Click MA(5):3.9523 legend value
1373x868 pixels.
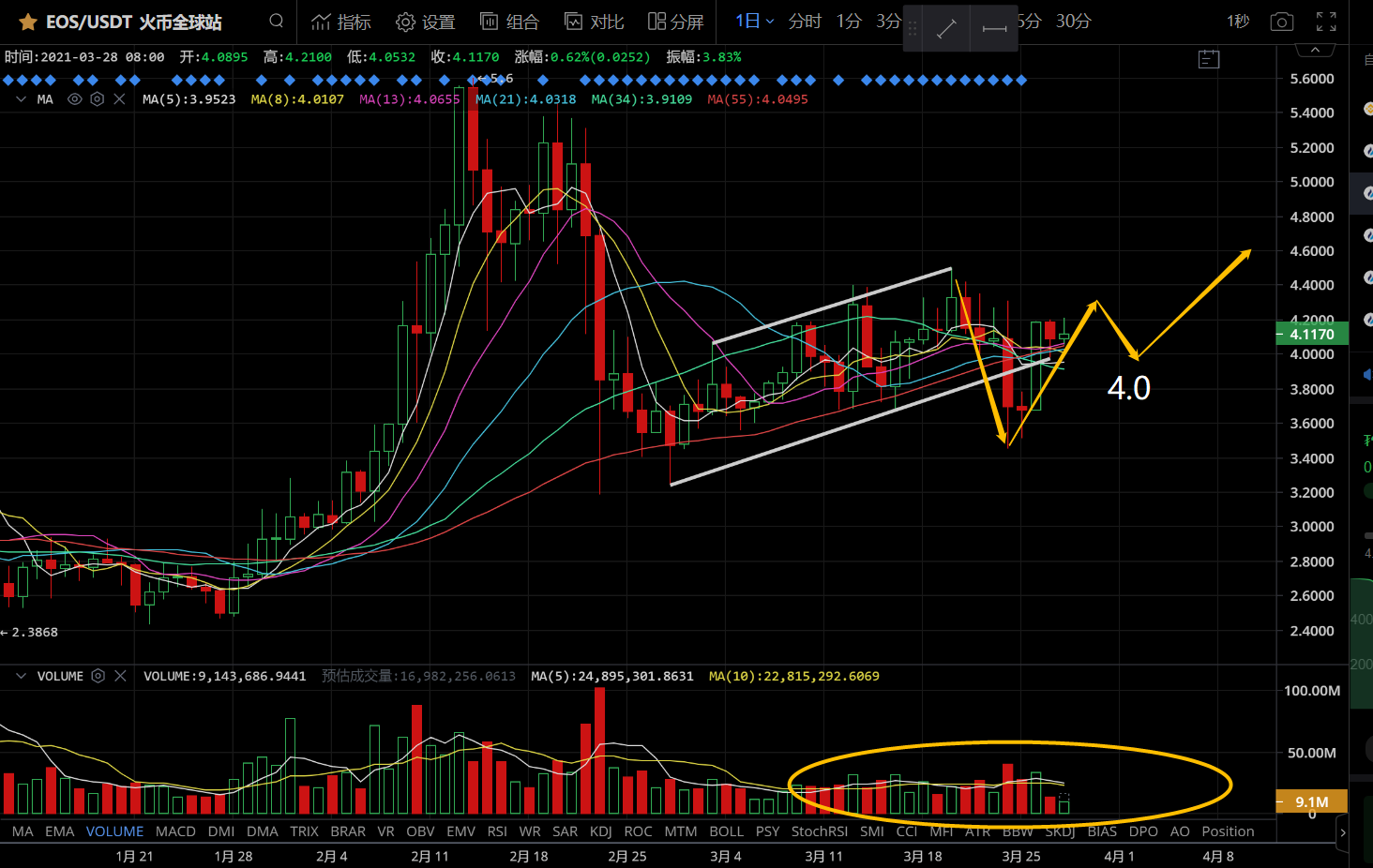click(189, 98)
